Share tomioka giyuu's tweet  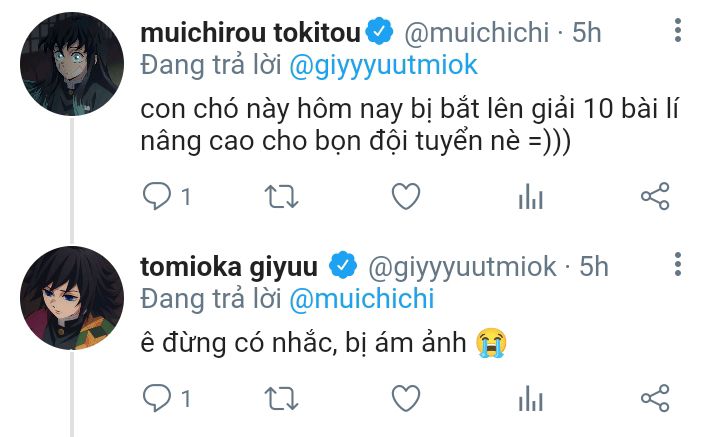pyautogui.click(x=654, y=398)
